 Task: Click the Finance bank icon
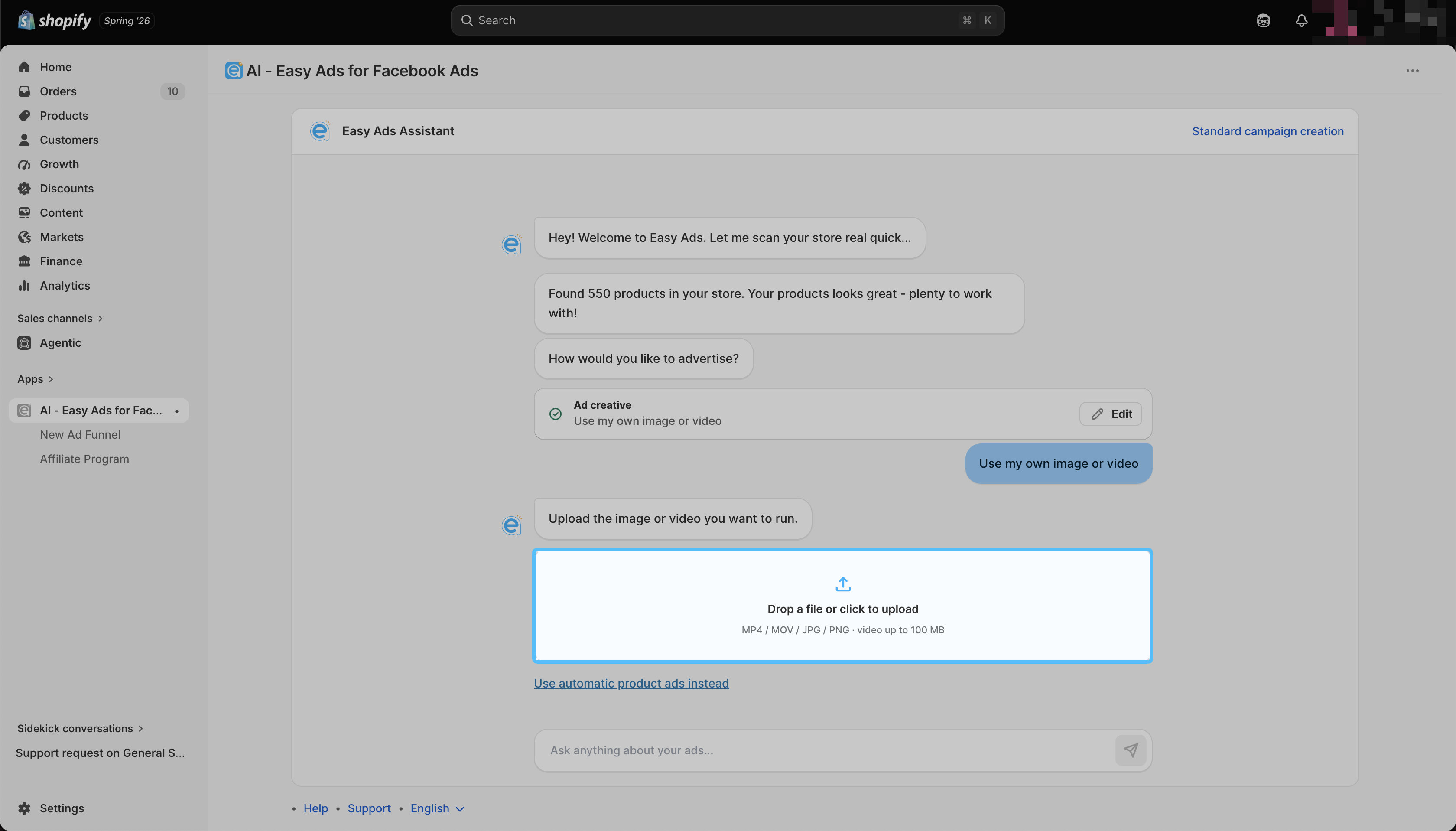[x=24, y=261]
